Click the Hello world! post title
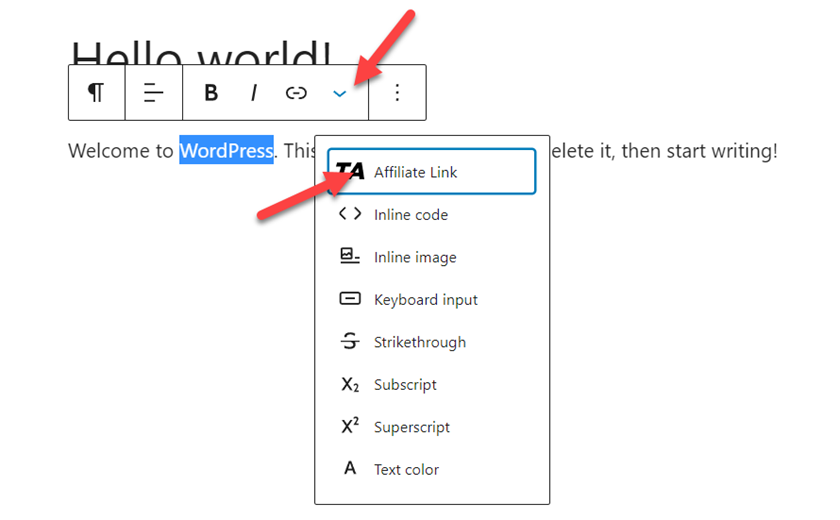The height and width of the screenshot is (520, 840). pos(201,52)
